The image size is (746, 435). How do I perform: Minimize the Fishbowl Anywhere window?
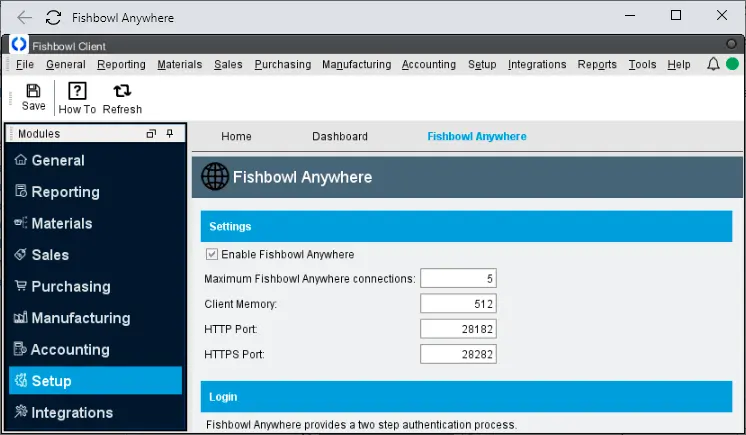click(x=630, y=15)
